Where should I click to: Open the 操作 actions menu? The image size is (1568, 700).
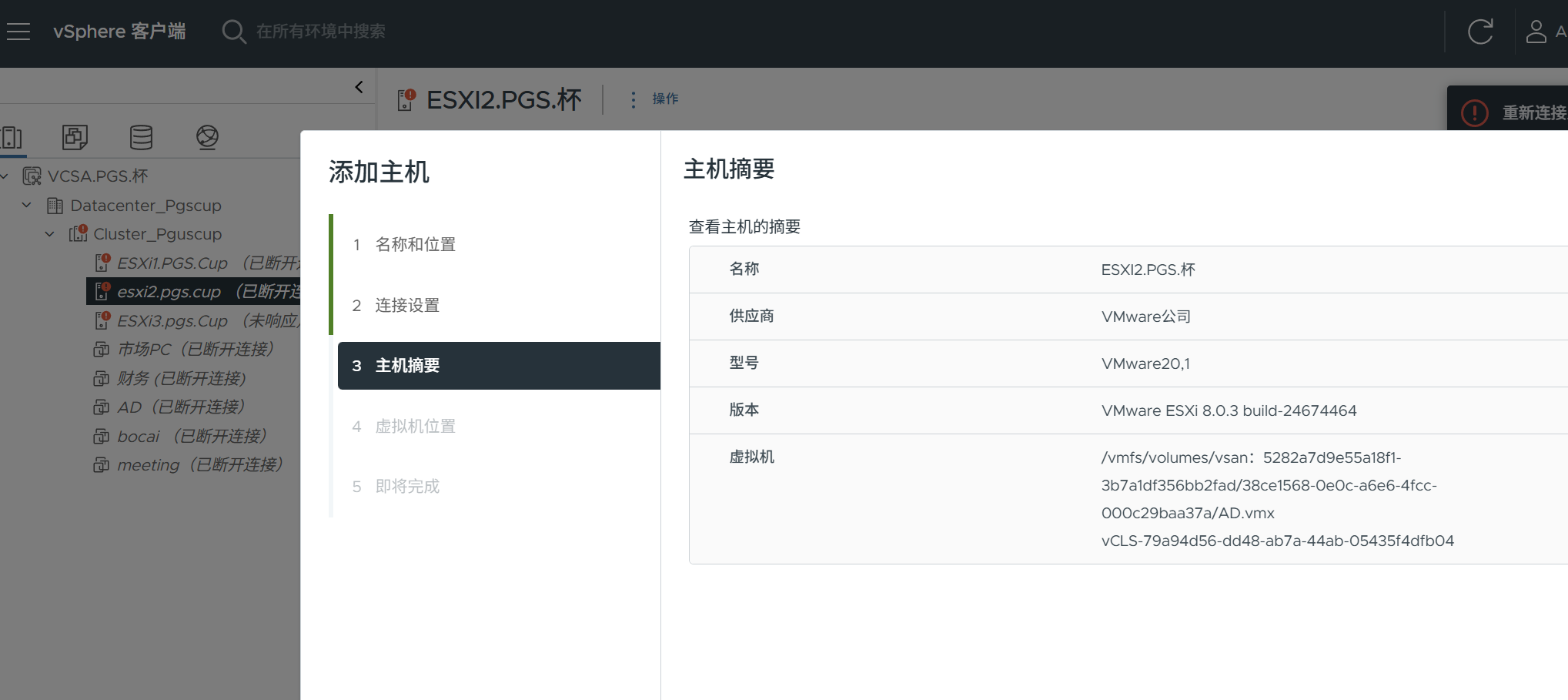(665, 99)
